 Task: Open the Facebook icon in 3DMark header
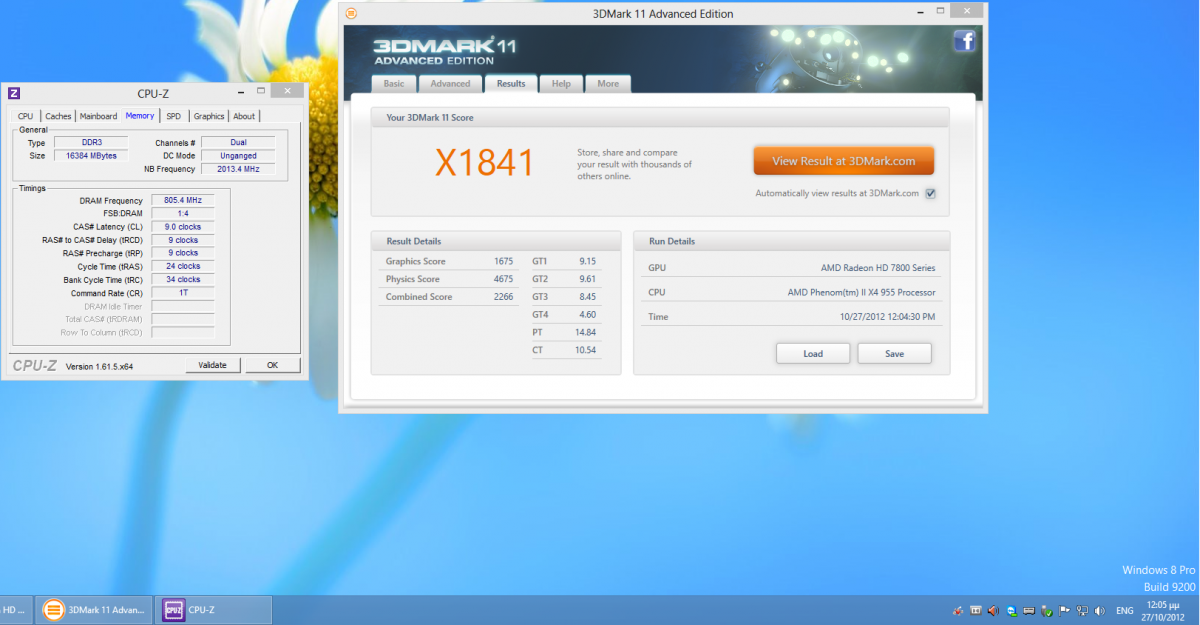[x=964, y=41]
